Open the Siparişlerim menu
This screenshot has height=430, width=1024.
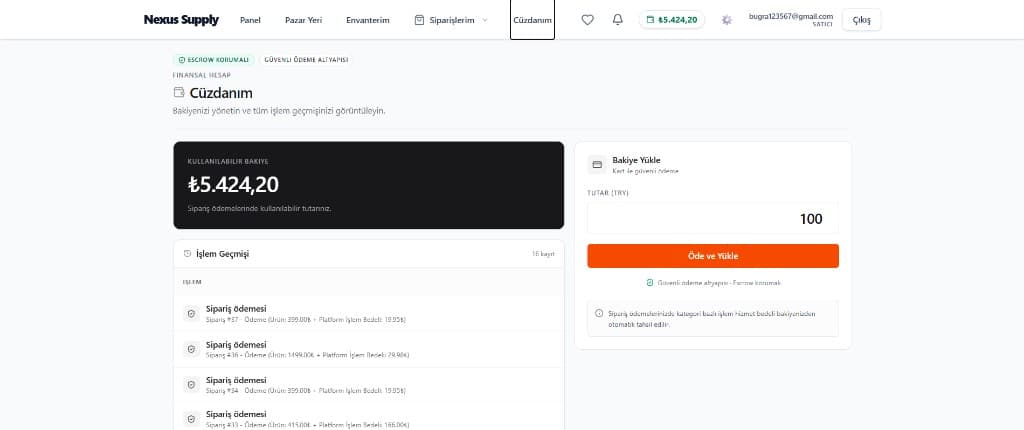451,20
